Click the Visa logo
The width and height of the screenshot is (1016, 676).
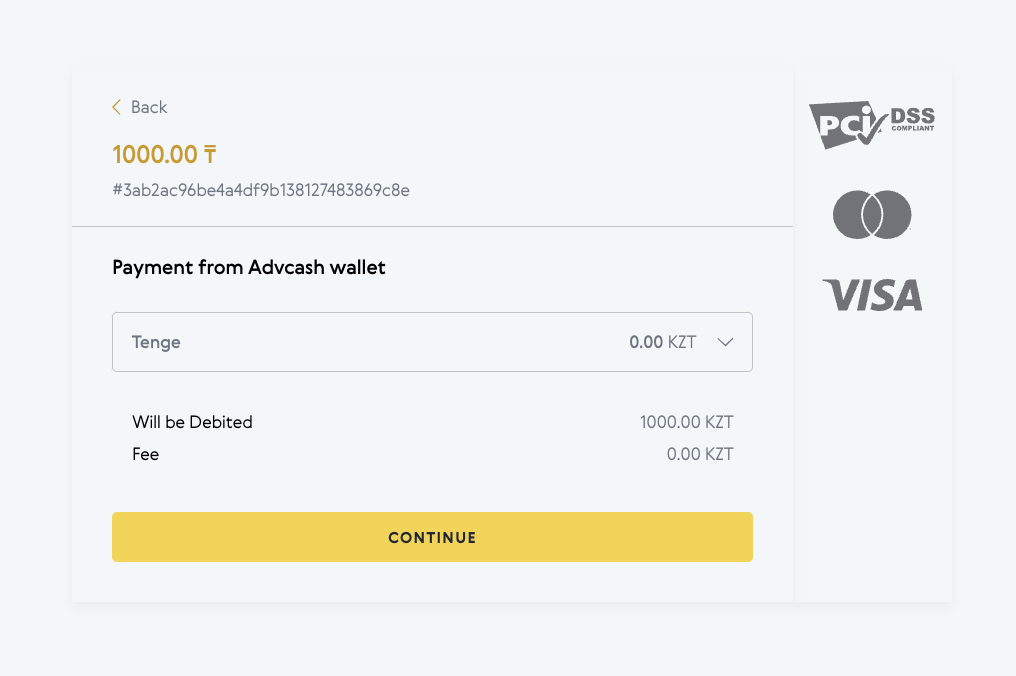pyautogui.click(x=872, y=295)
